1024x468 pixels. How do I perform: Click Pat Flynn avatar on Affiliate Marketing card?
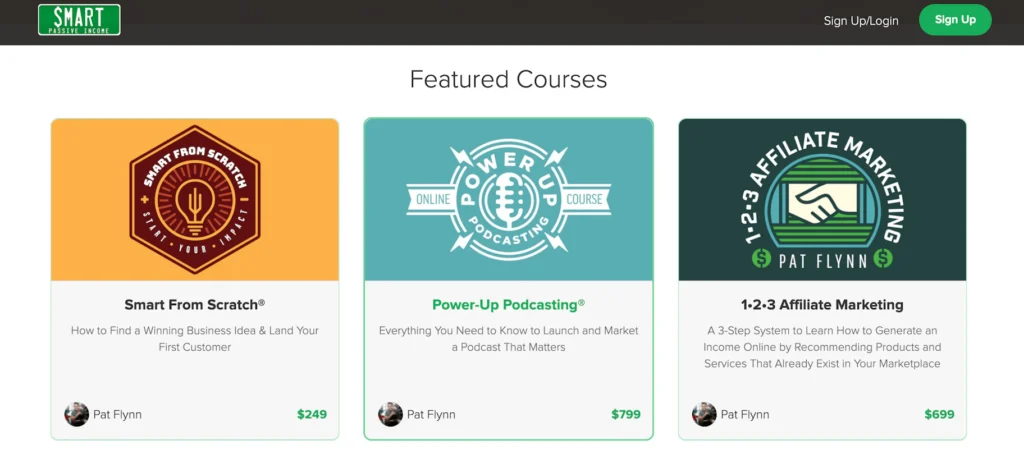(704, 414)
